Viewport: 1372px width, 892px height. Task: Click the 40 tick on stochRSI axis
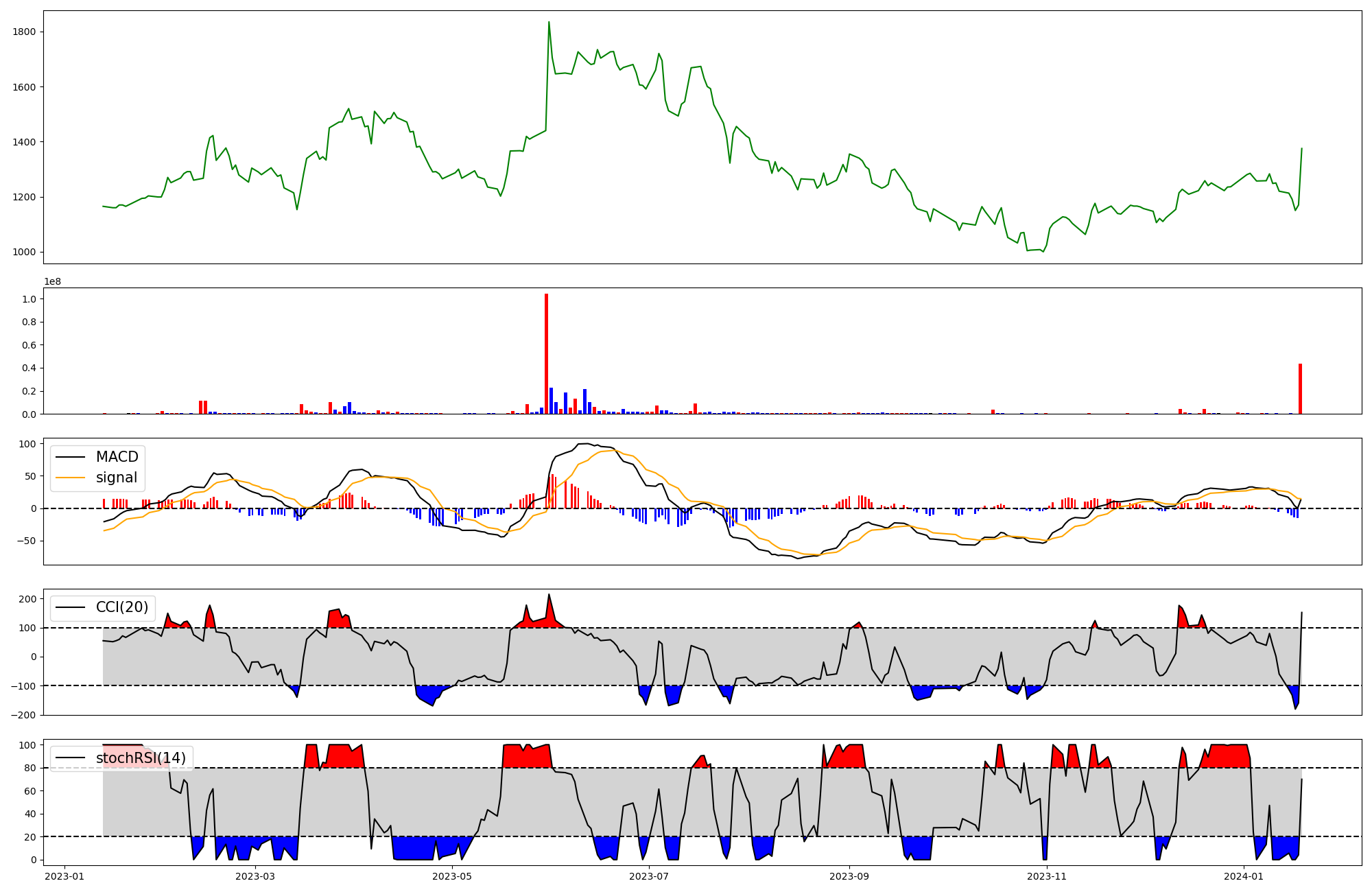(30, 814)
